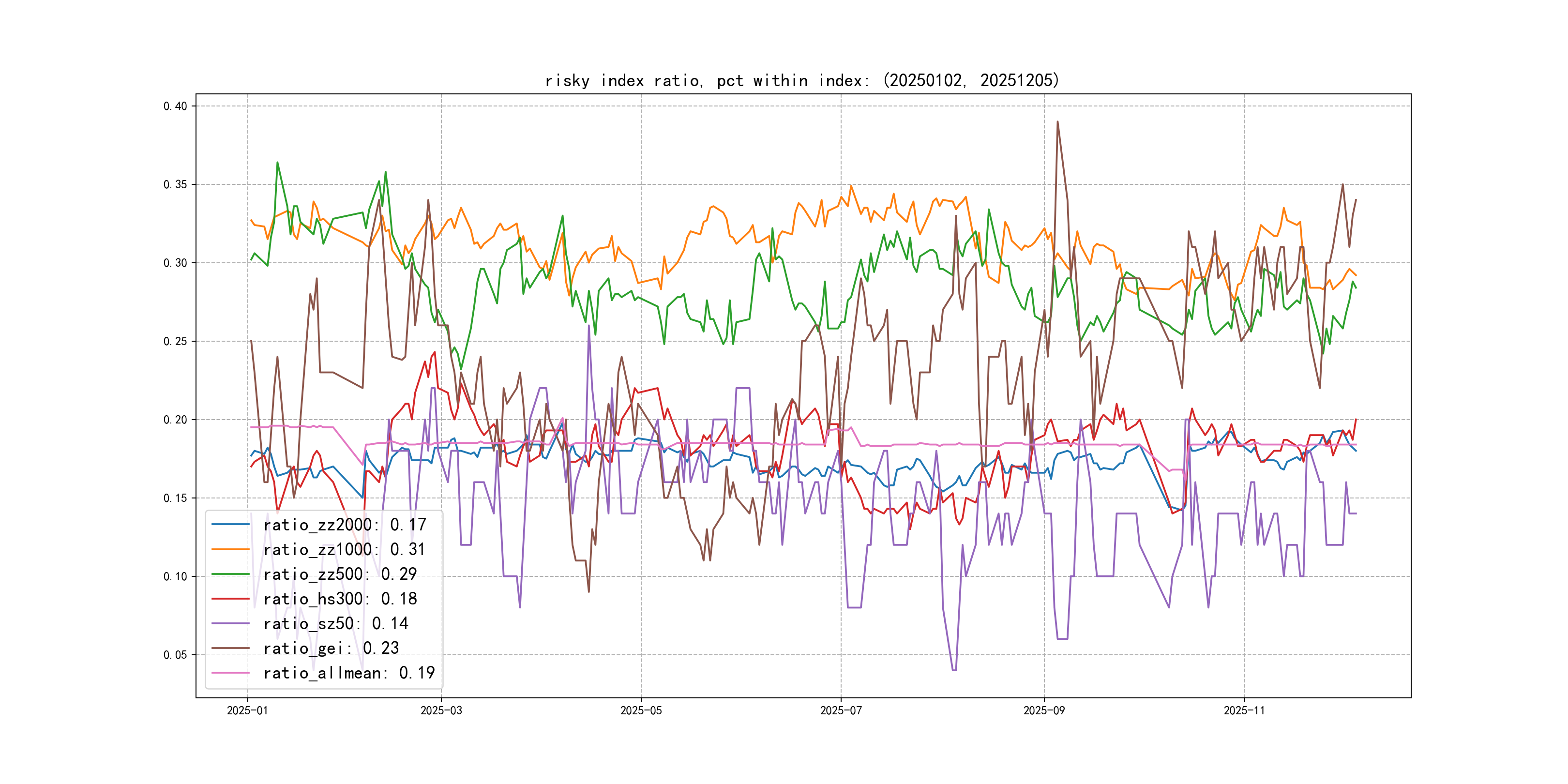The width and height of the screenshot is (1568, 784).
Task: Click the 2025-03 x-axis tick label
Action: [441, 710]
